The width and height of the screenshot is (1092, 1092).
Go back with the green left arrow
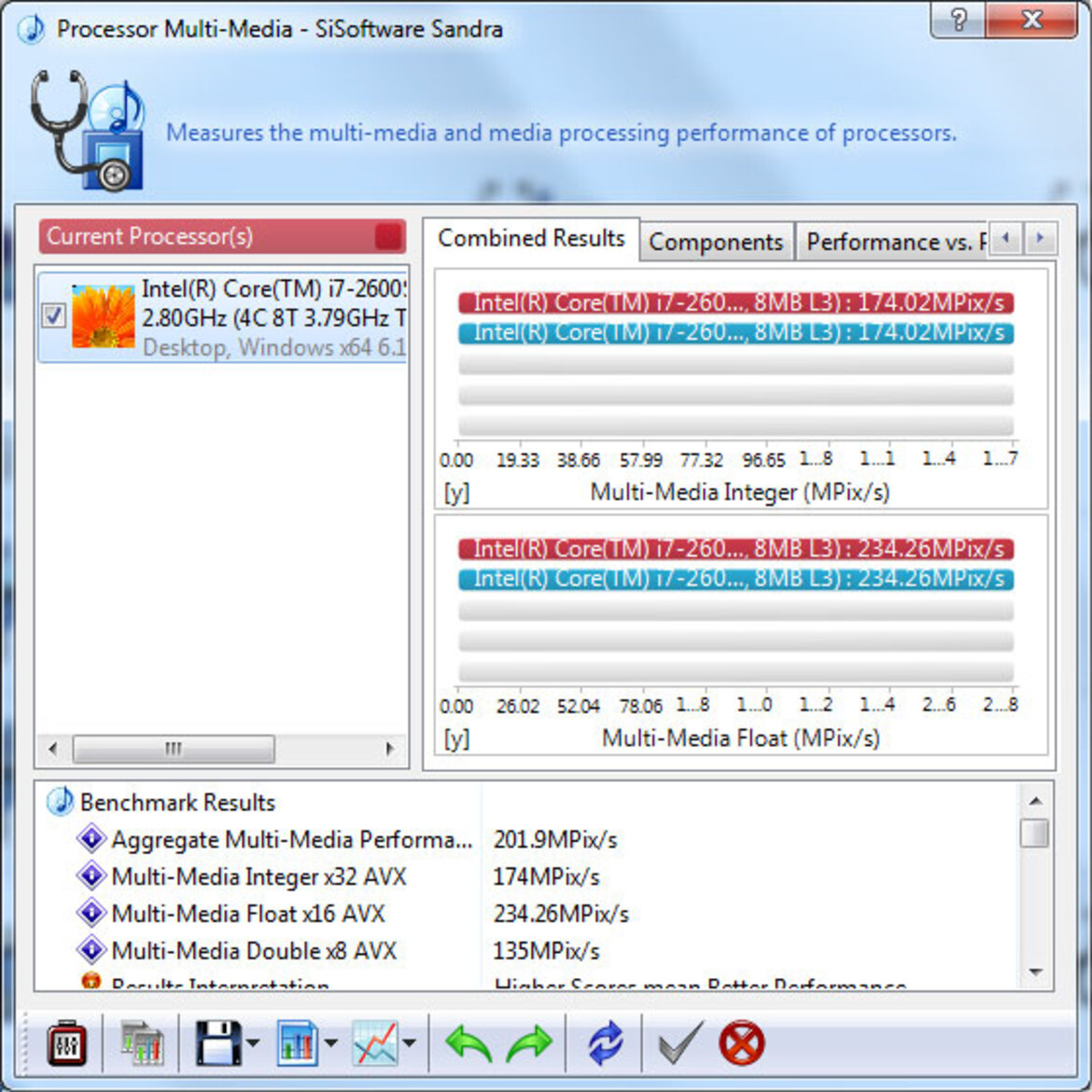(468, 1043)
